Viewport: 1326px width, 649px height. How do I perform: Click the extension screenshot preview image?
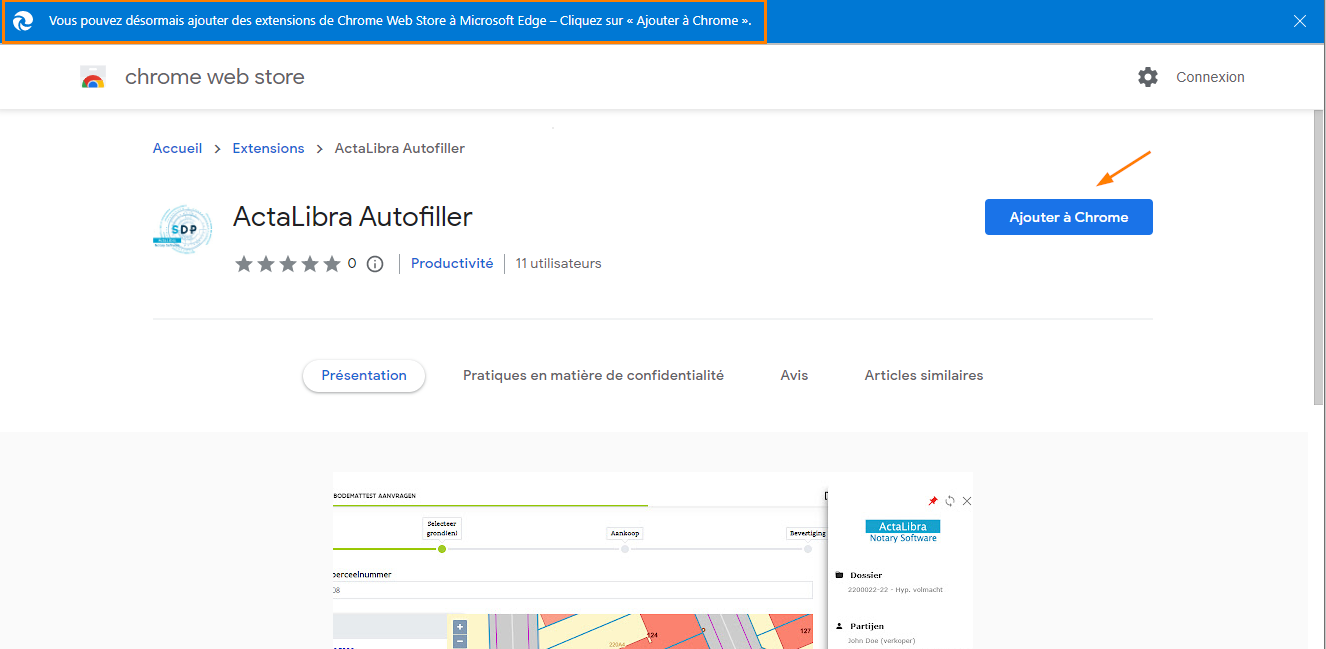coord(653,560)
